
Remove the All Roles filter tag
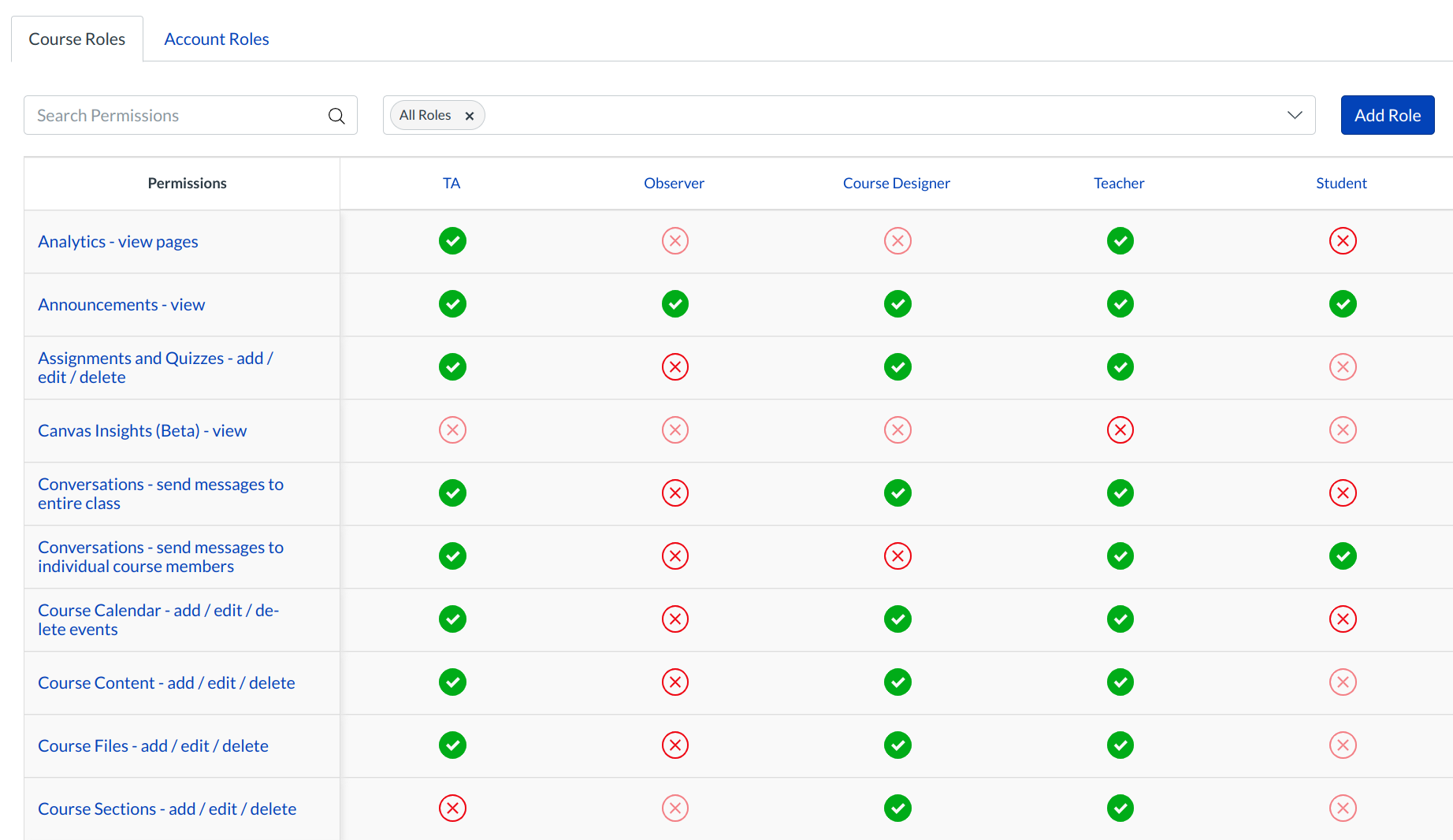point(470,116)
